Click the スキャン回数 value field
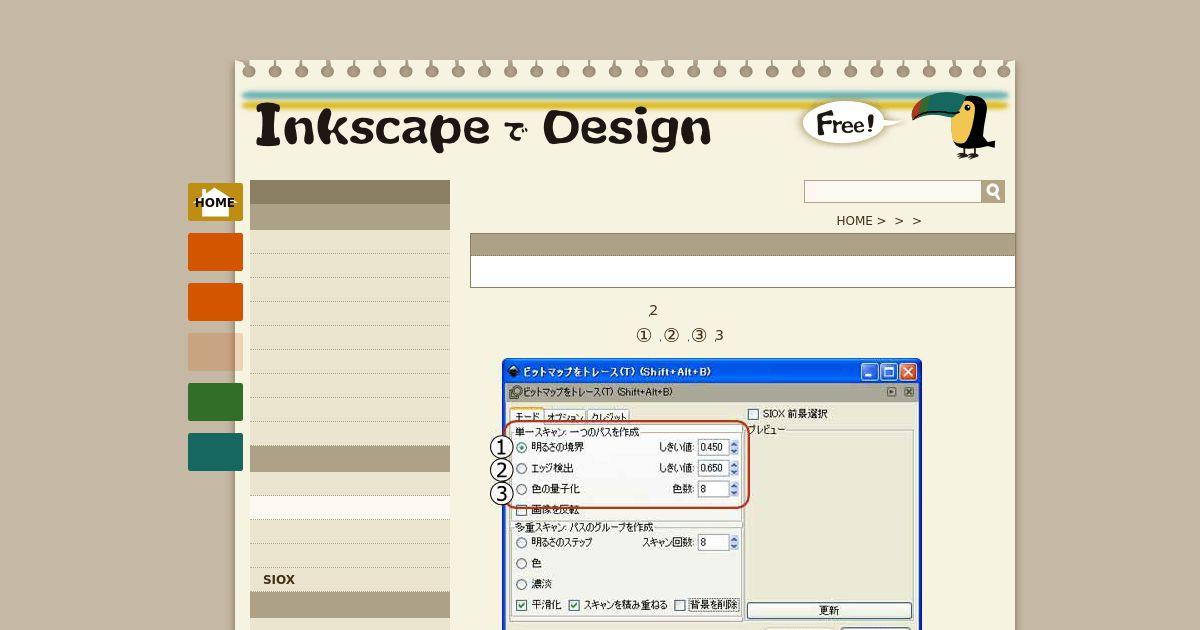This screenshot has height=630, width=1200. pyautogui.click(x=713, y=542)
